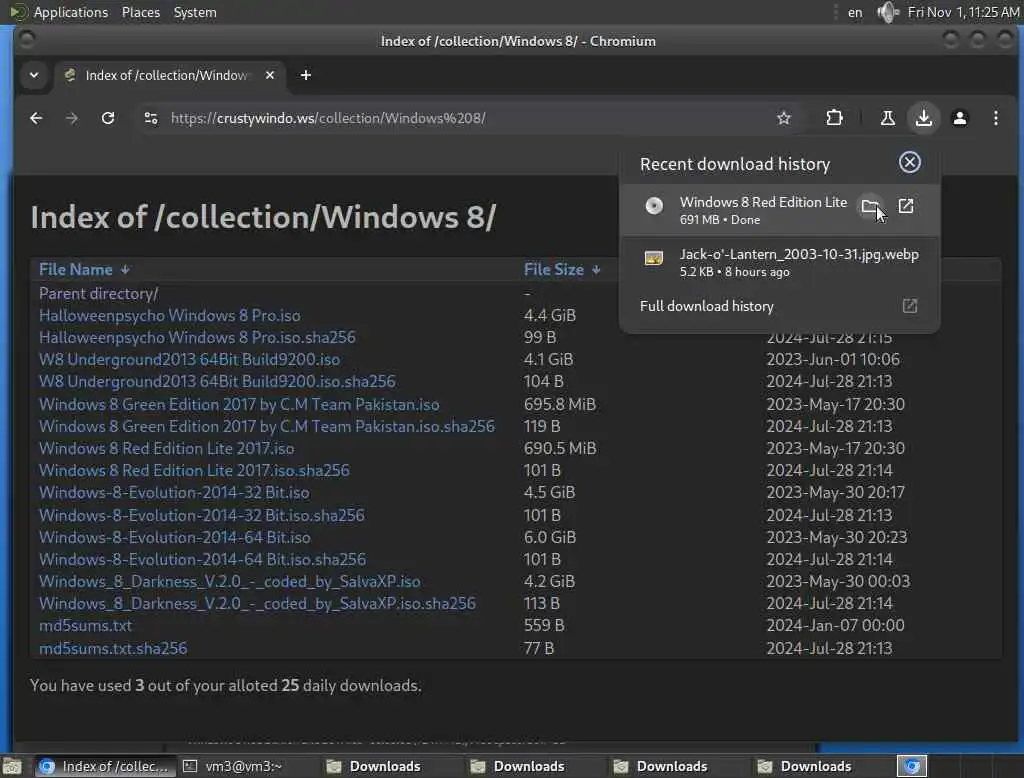Image resolution: width=1024 pixels, height=778 pixels.
Task: Show Windows 8 Red Edition Lite in folder
Action: (871, 207)
